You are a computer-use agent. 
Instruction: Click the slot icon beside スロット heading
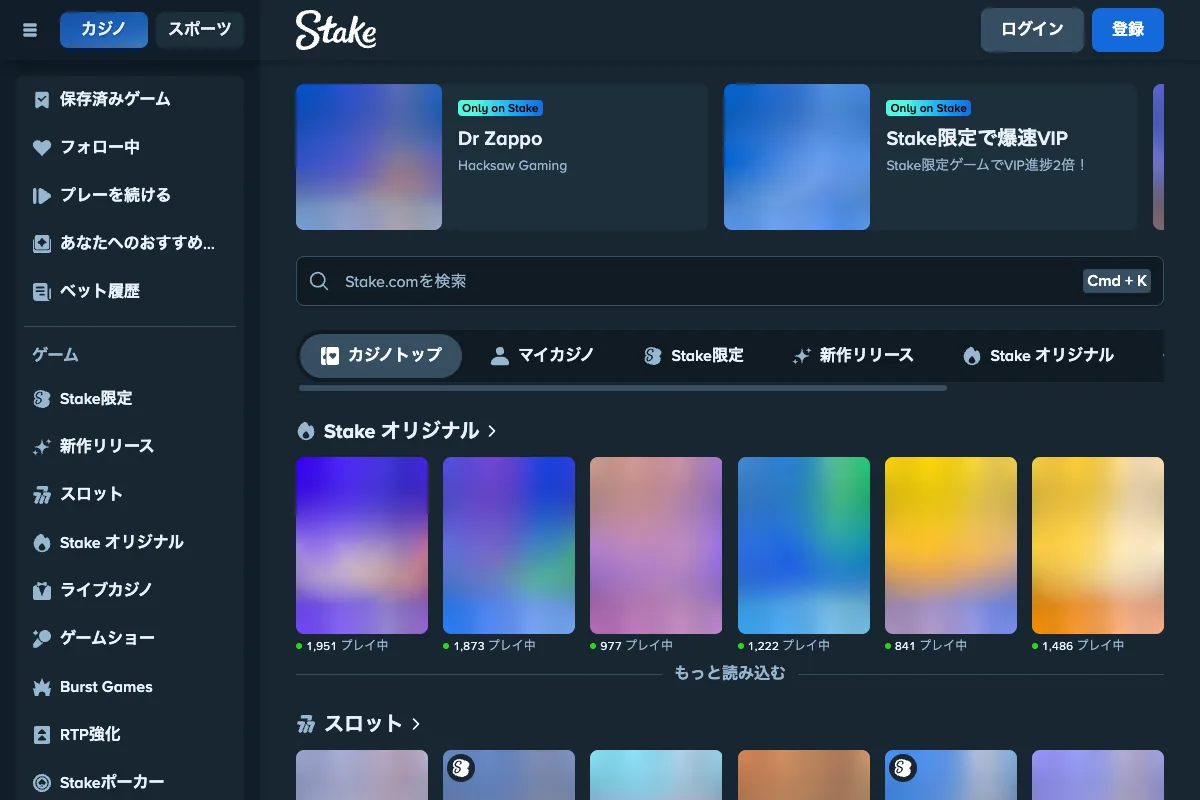pyautogui.click(x=306, y=723)
